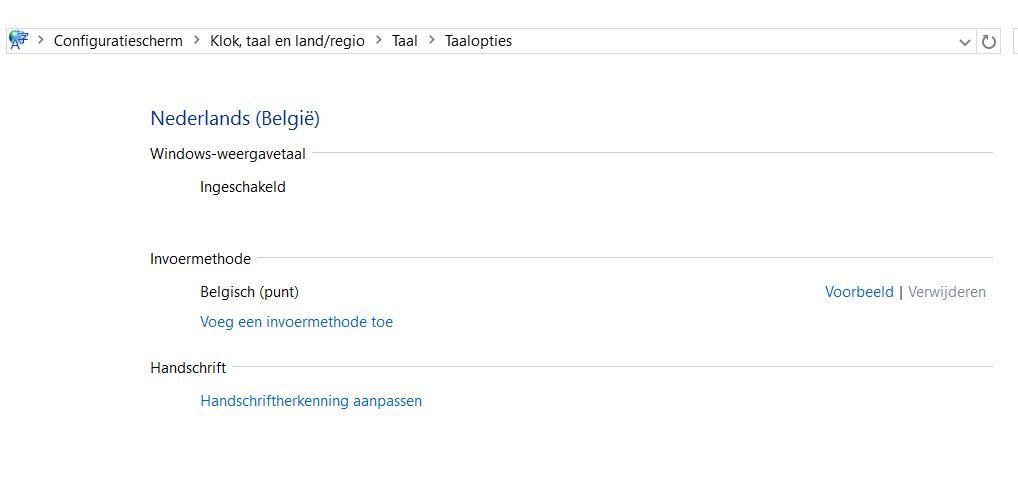Go to Configuratiescherm in the breadcrumb
This screenshot has width=1018, height=487.
coord(118,41)
